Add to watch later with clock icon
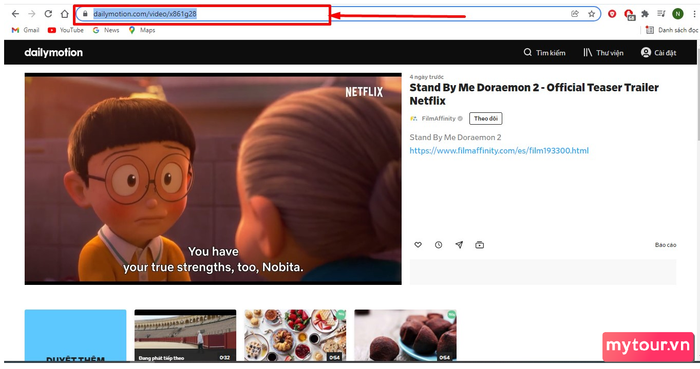The height and width of the screenshot is (369, 700). [x=438, y=245]
